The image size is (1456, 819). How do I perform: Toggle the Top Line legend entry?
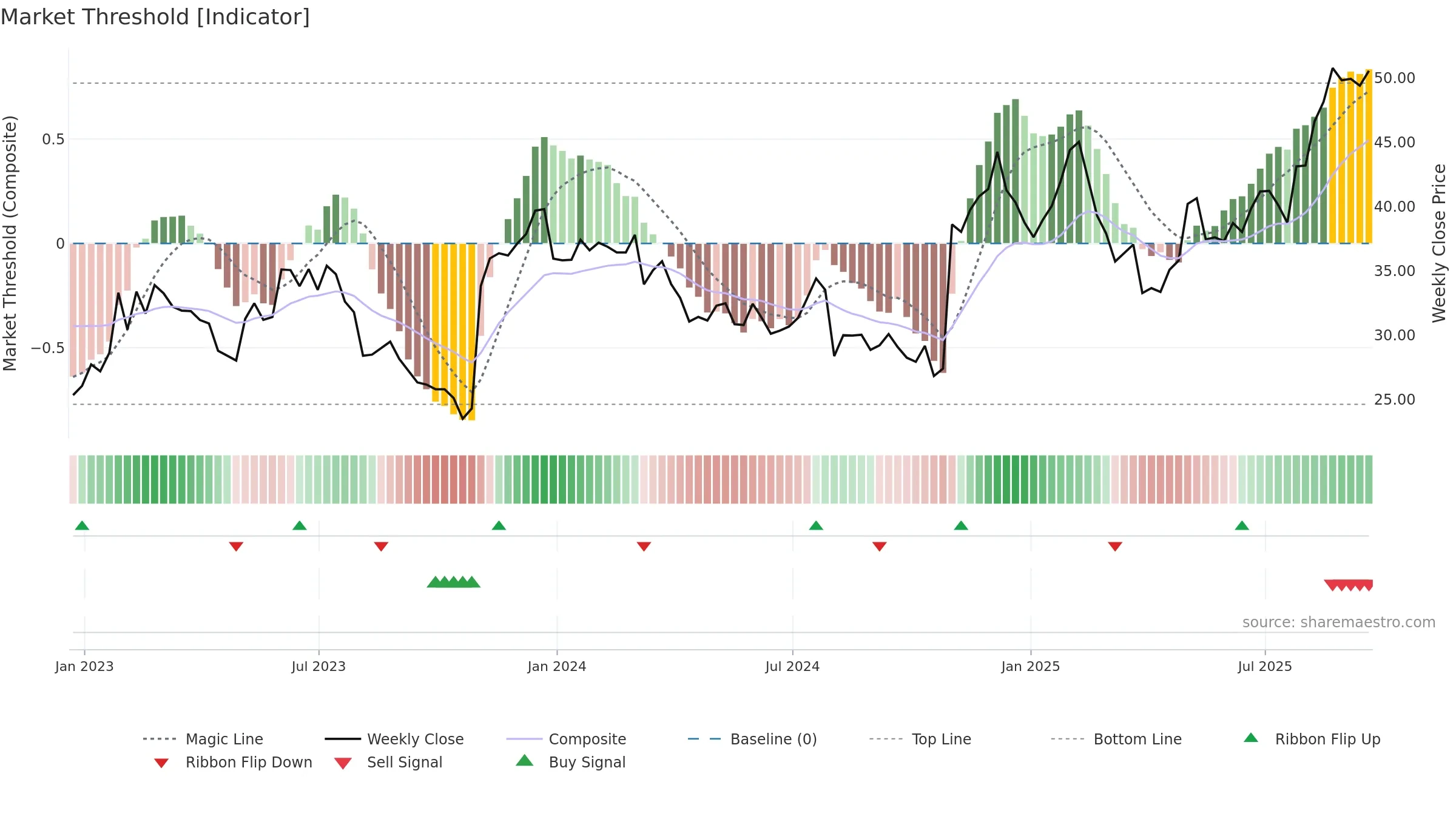(x=920, y=739)
